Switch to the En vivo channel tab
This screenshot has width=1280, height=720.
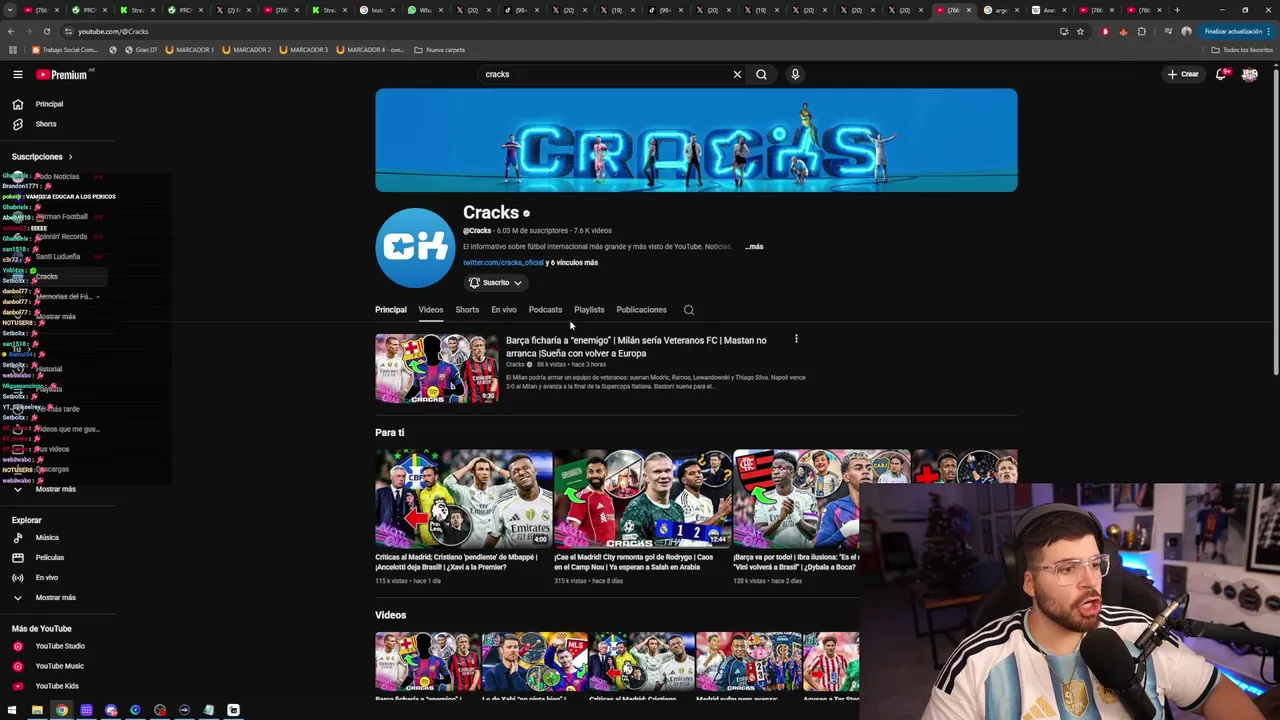click(504, 310)
